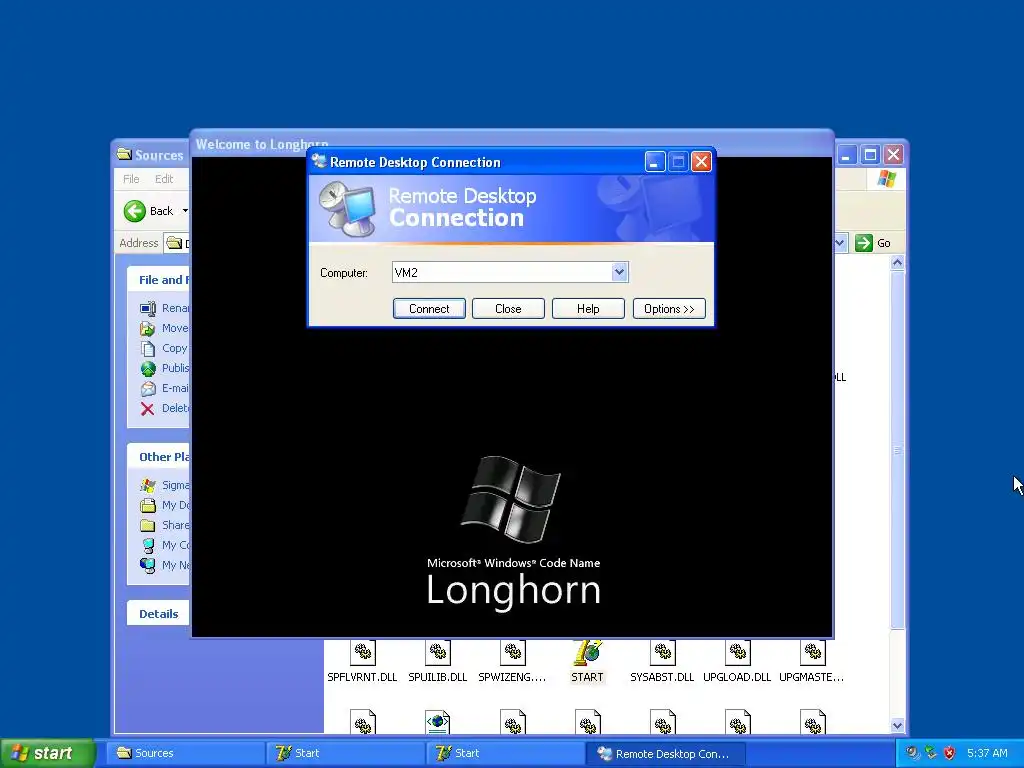Click the vertical scrollbar thumb in Sources
The height and width of the screenshot is (768, 1024).
pyautogui.click(x=897, y=451)
